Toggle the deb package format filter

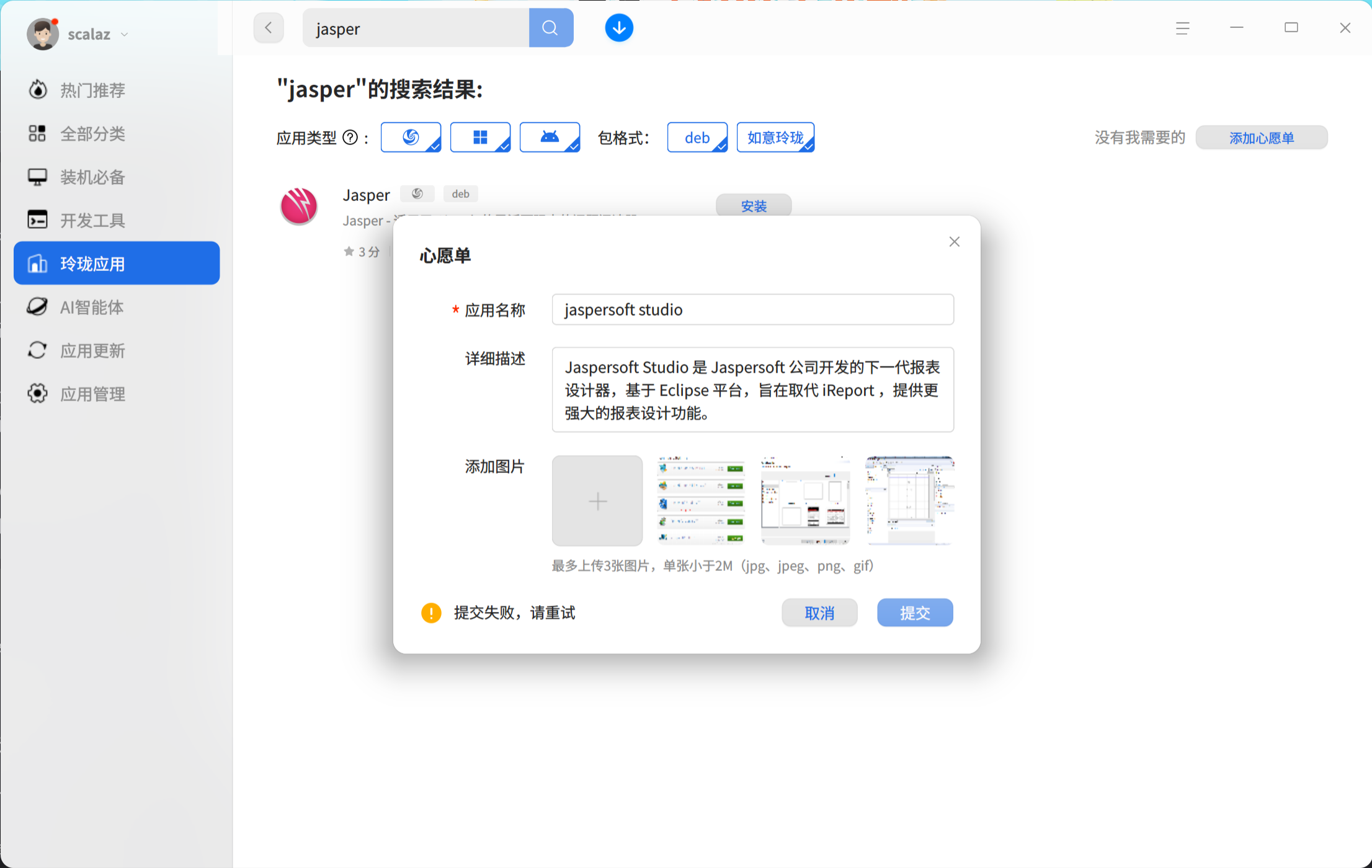[x=697, y=137]
